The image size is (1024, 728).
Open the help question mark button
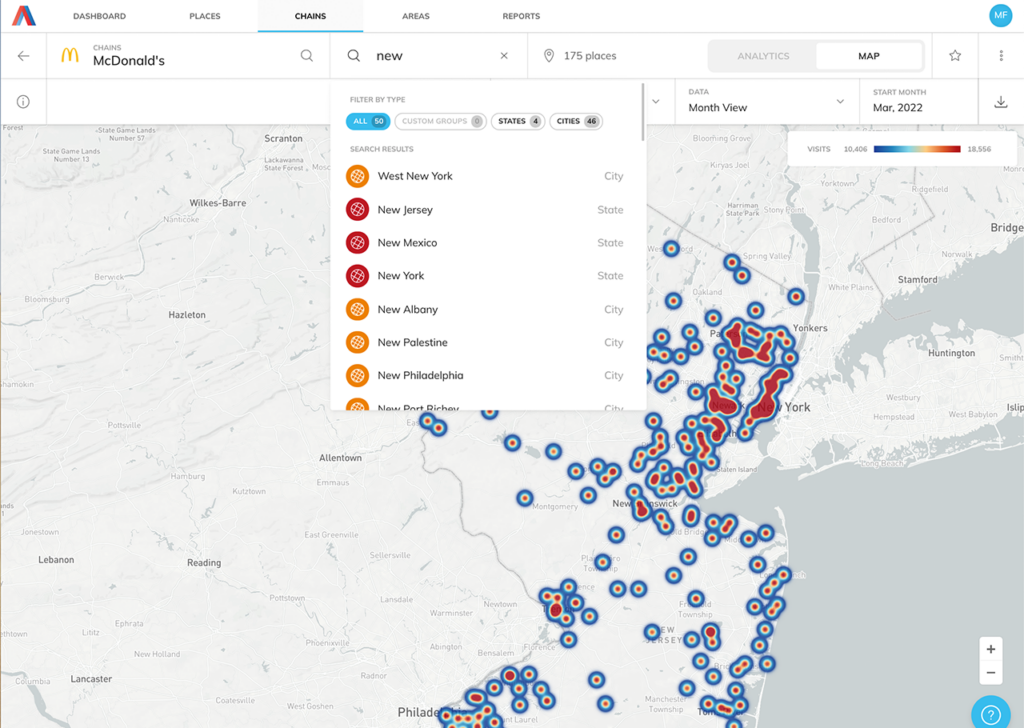(990, 713)
